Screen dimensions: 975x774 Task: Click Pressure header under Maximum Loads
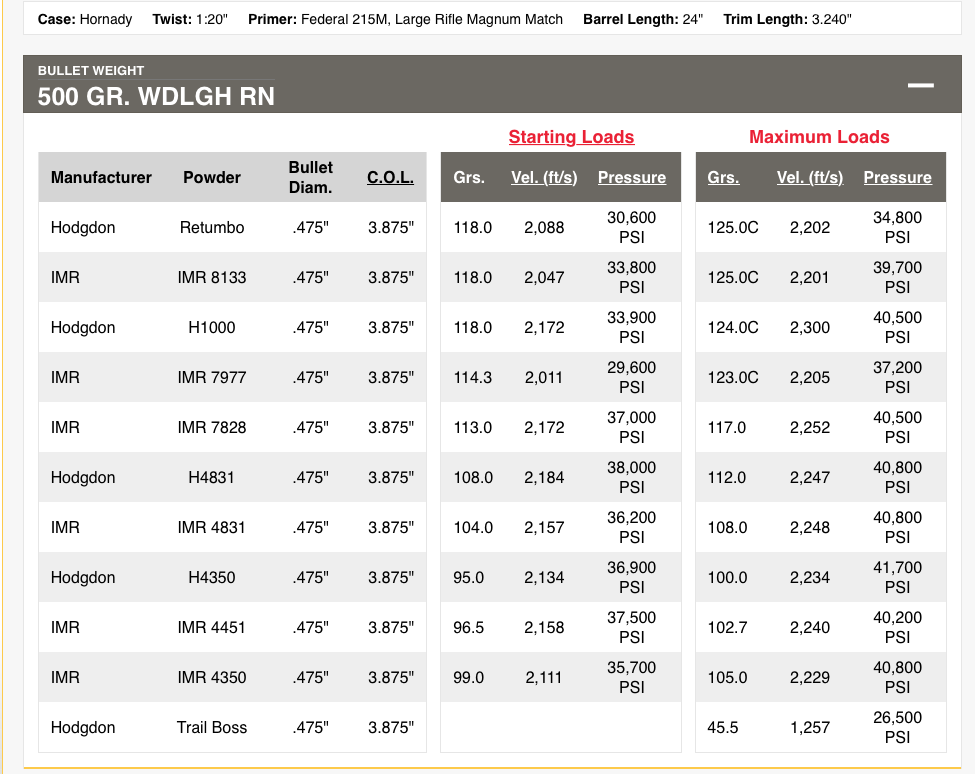pos(897,177)
